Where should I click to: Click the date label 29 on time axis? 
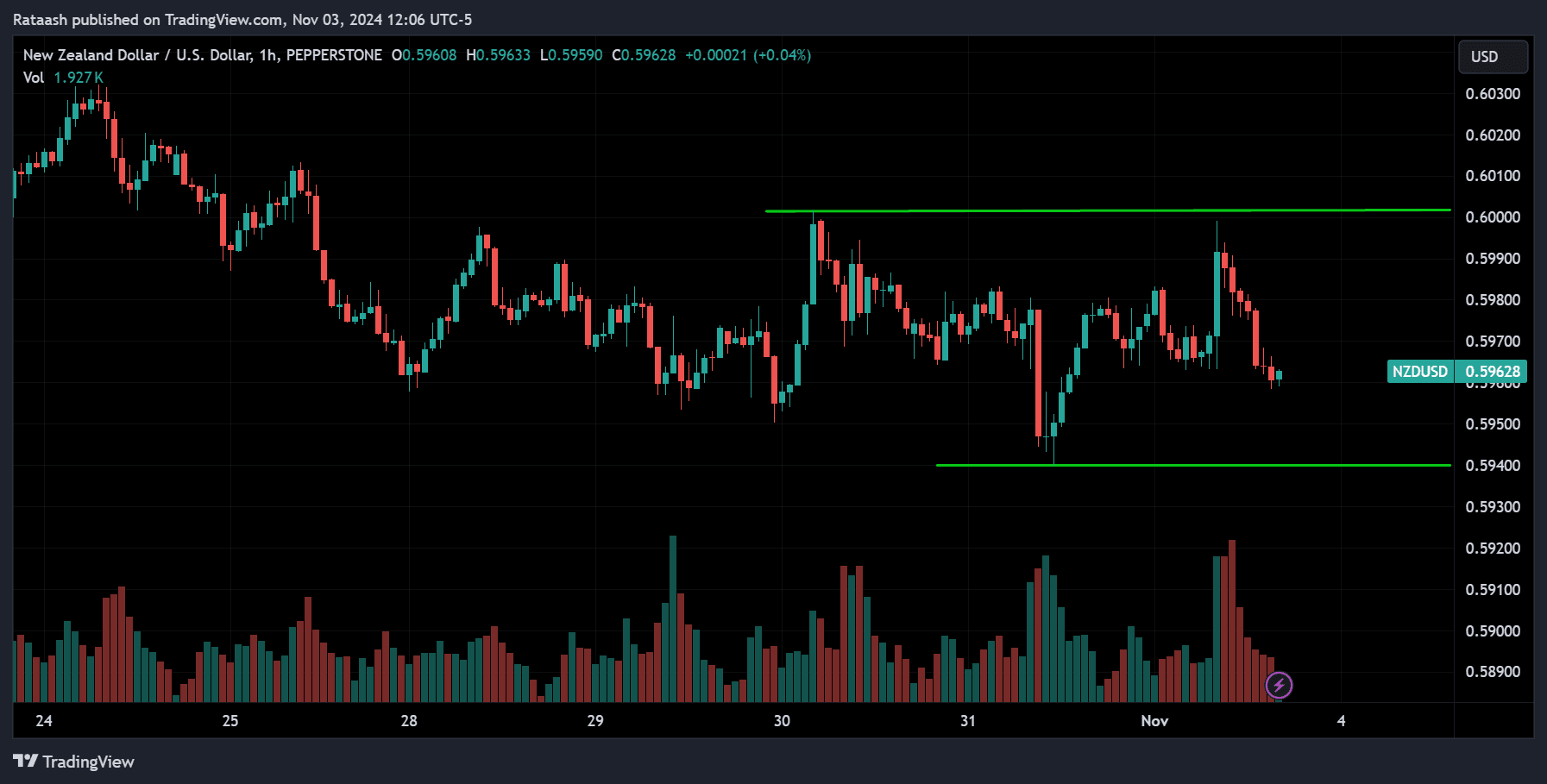coord(595,721)
